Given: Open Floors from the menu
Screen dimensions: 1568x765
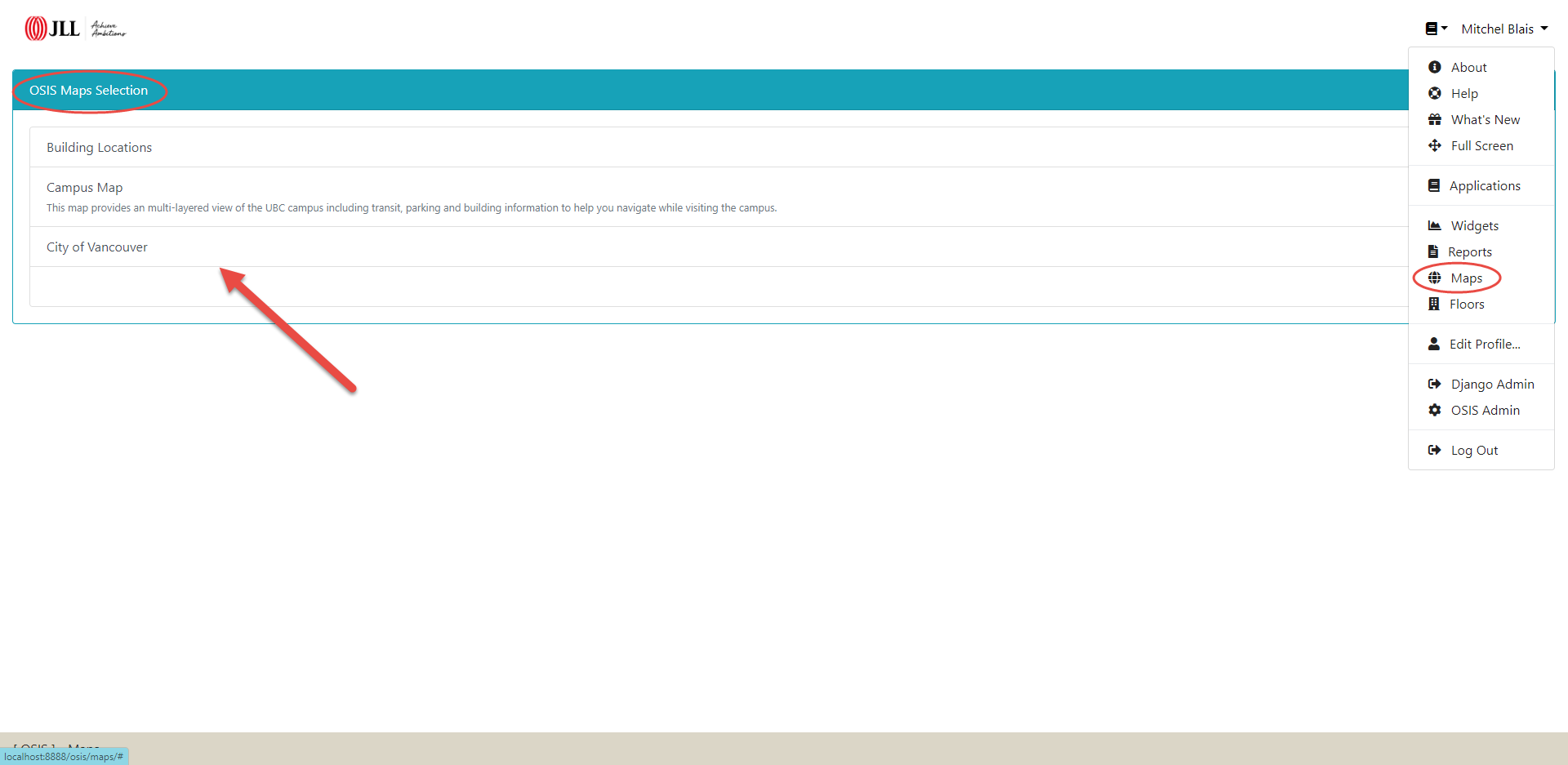Looking at the screenshot, I should [1467, 304].
